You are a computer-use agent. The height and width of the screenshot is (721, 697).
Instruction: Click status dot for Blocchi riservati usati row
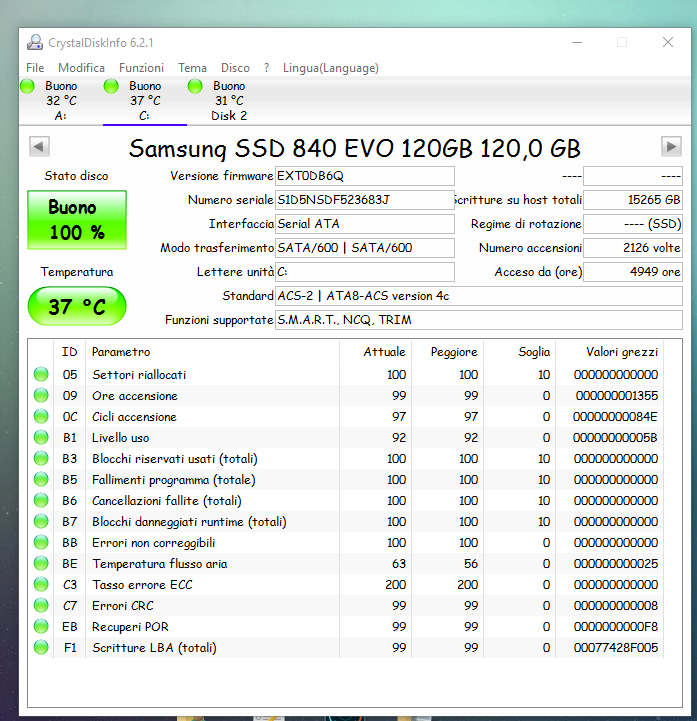coord(41,458)
